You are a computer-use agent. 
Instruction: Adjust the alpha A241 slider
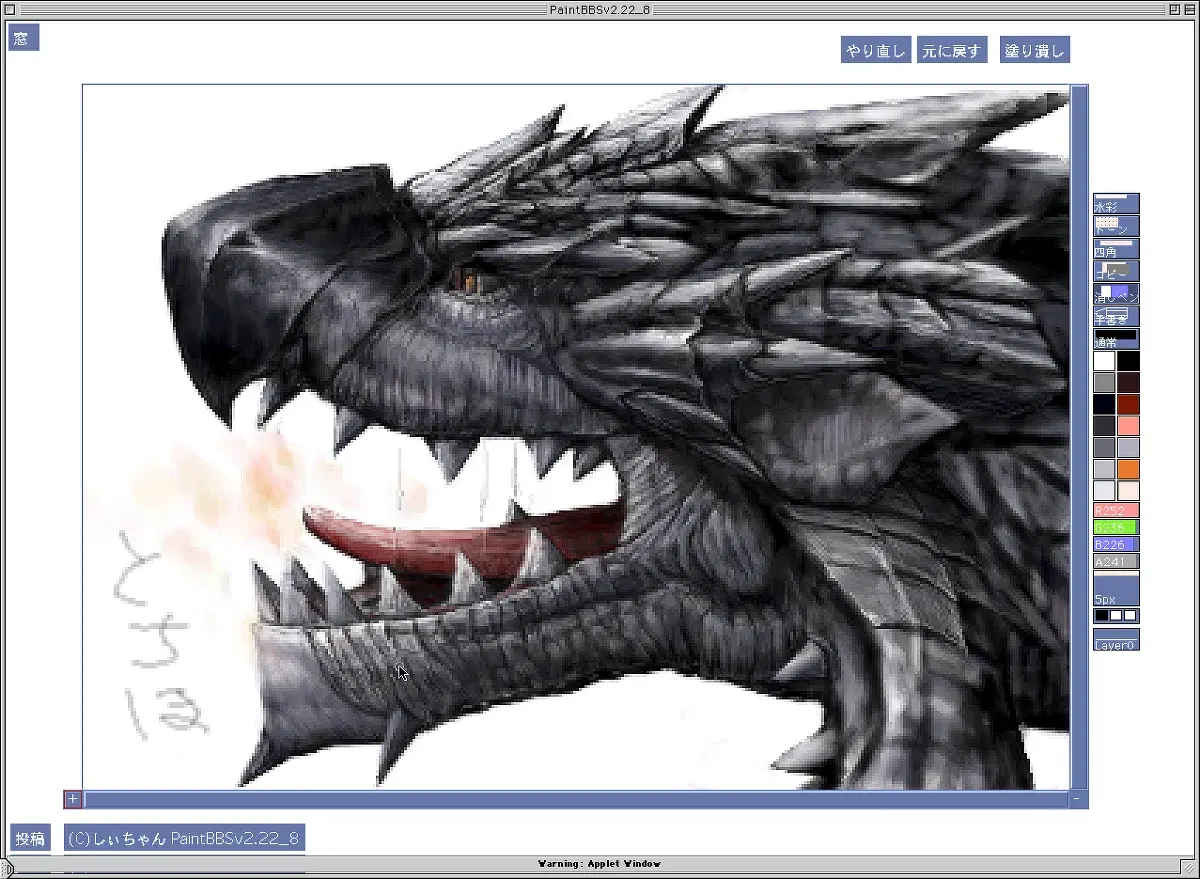(1116, 561)
